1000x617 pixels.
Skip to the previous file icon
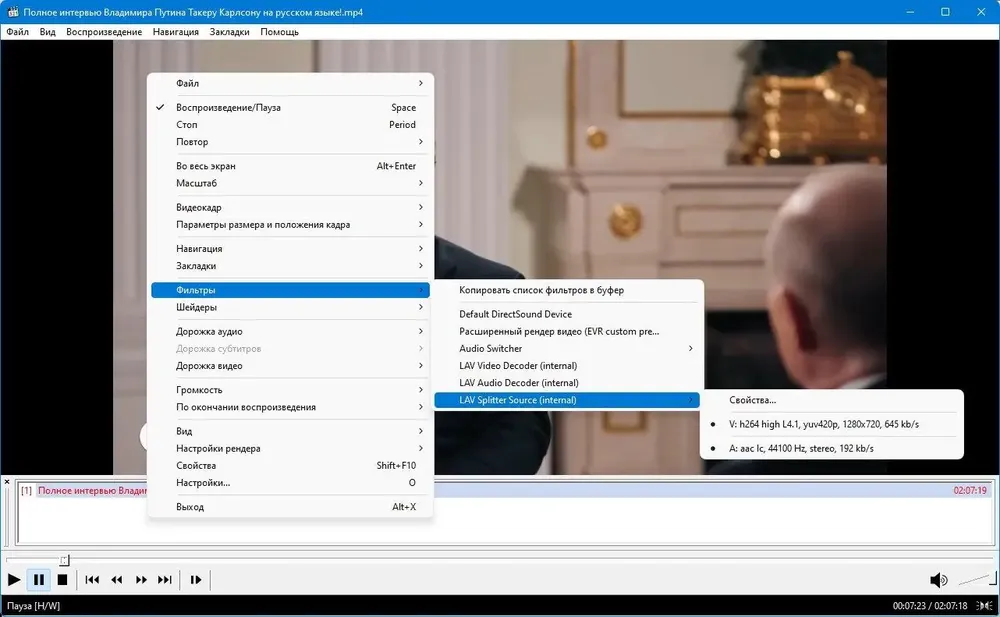(92, 579)
